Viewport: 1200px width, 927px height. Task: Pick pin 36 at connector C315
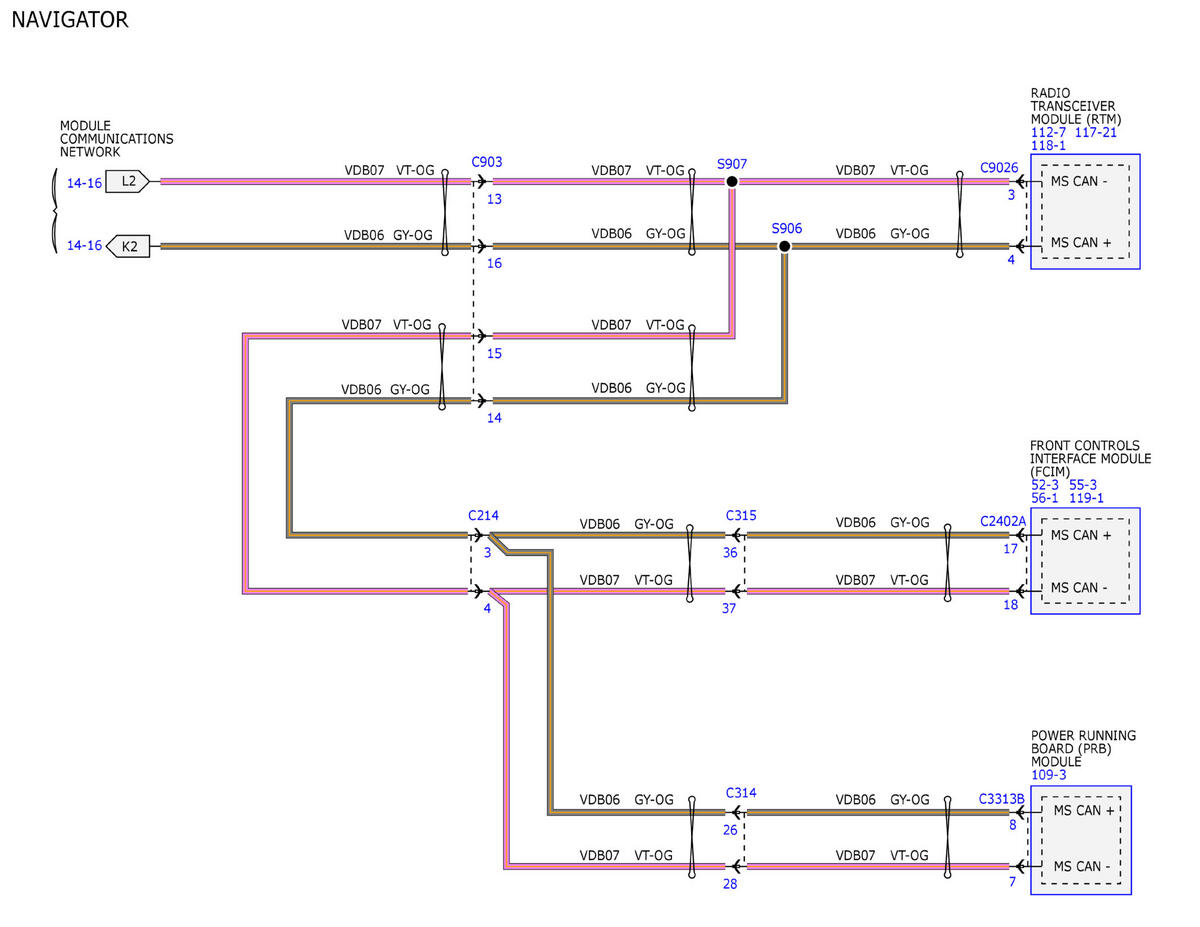point(730,552)
